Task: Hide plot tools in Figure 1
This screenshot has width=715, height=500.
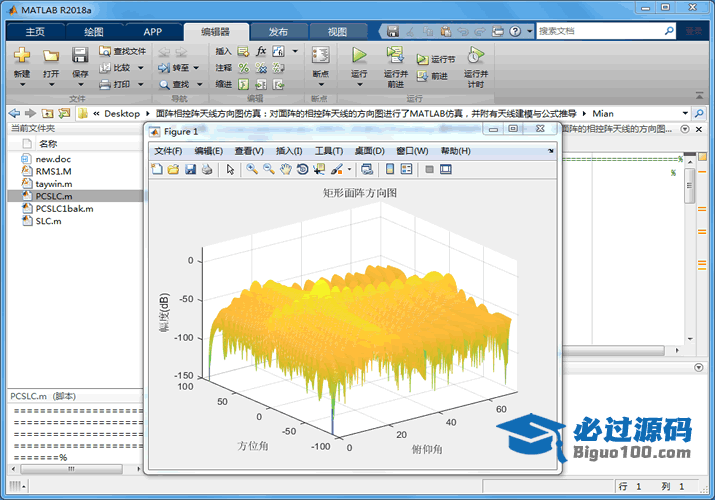Action: [429, 170]
